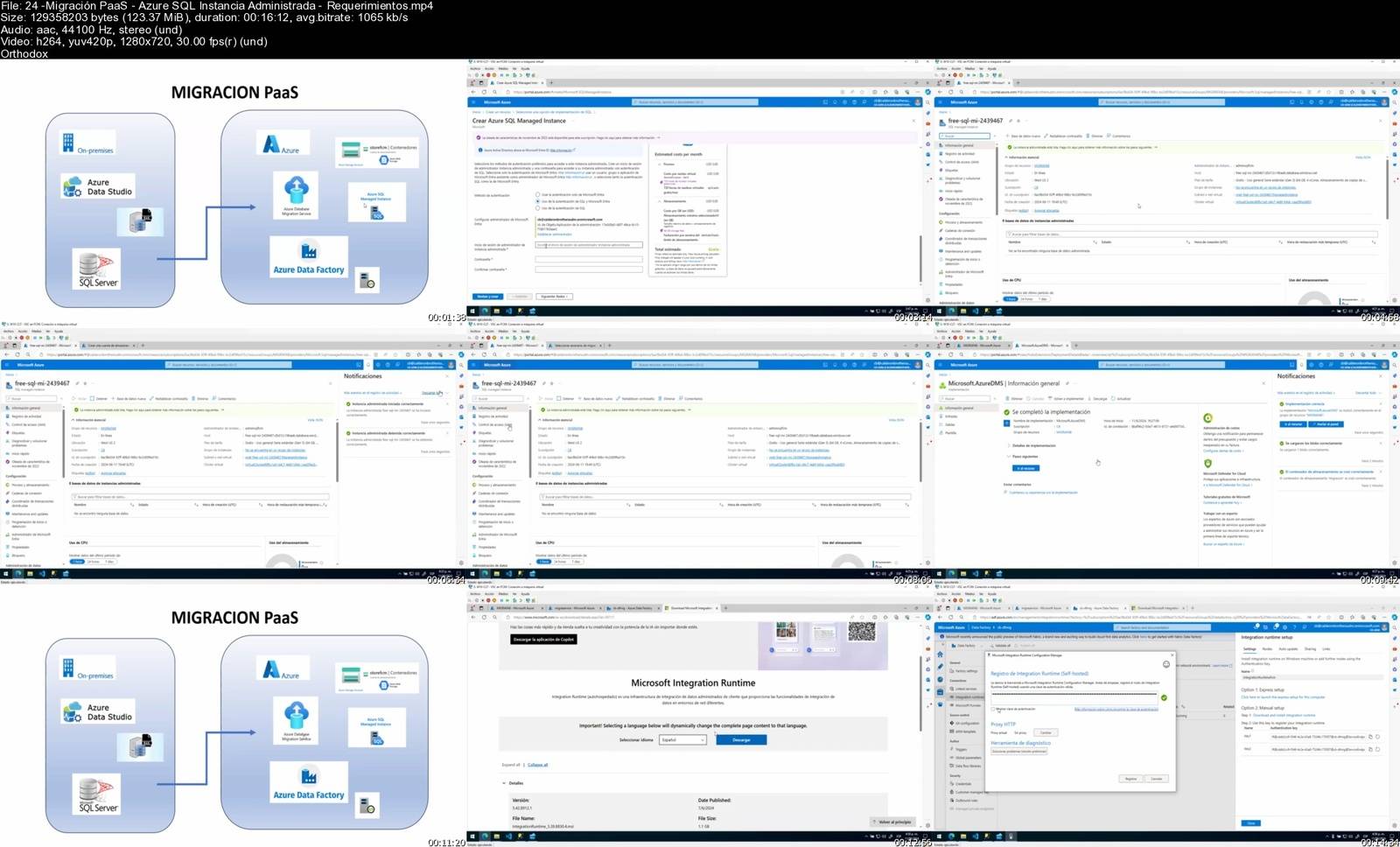This screenshot has width=1400, height=847.
Task: Click the blue Descargar button on Integration Runtime page
Action: point(741,739)
